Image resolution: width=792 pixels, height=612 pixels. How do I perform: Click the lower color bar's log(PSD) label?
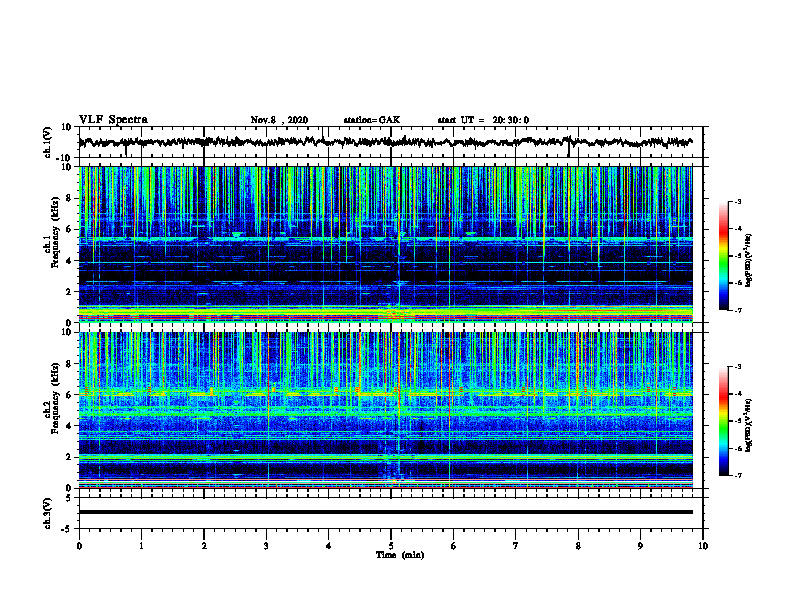pos(749,425)
